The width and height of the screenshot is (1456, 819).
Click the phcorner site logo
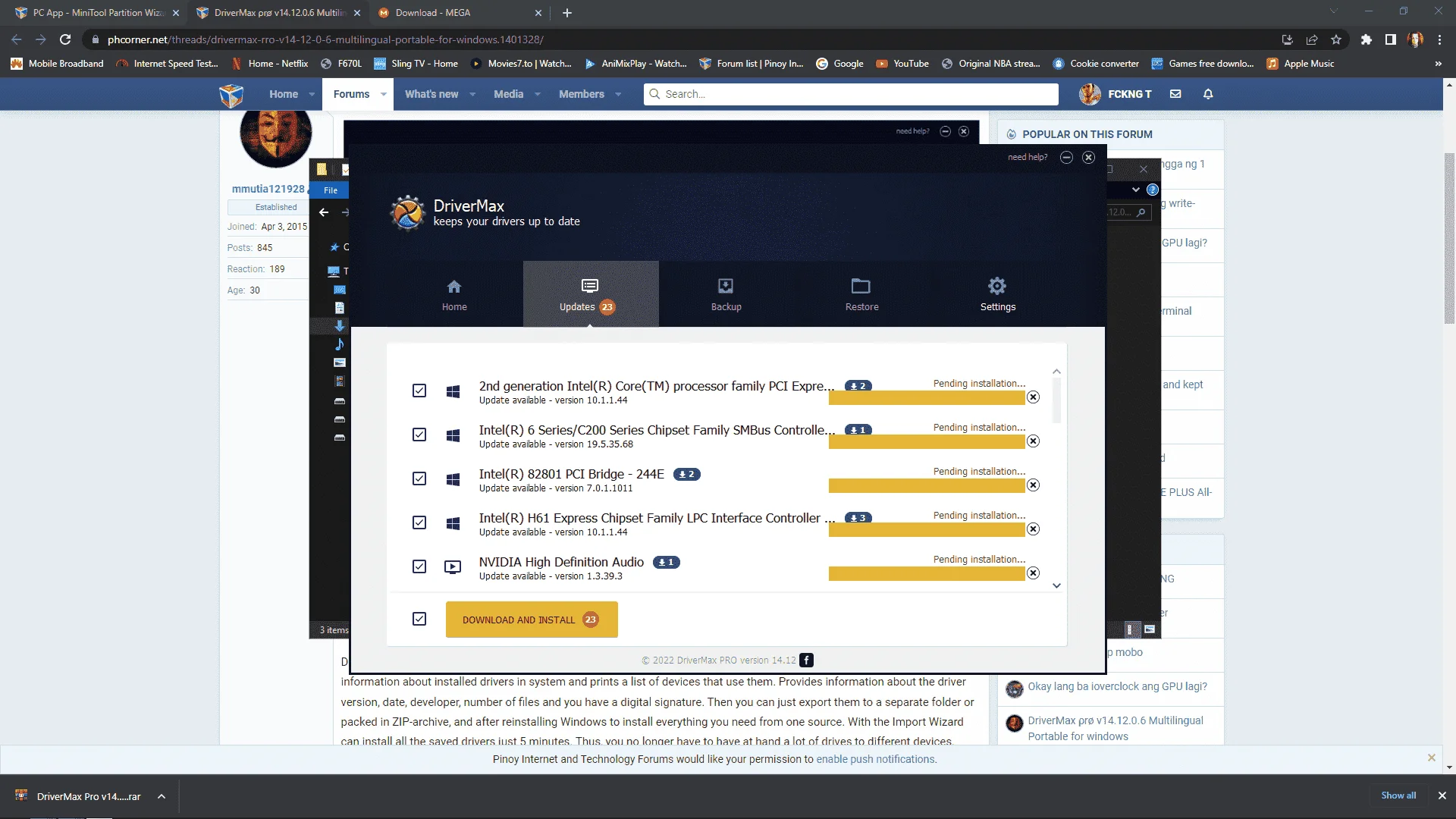(231, 95)
